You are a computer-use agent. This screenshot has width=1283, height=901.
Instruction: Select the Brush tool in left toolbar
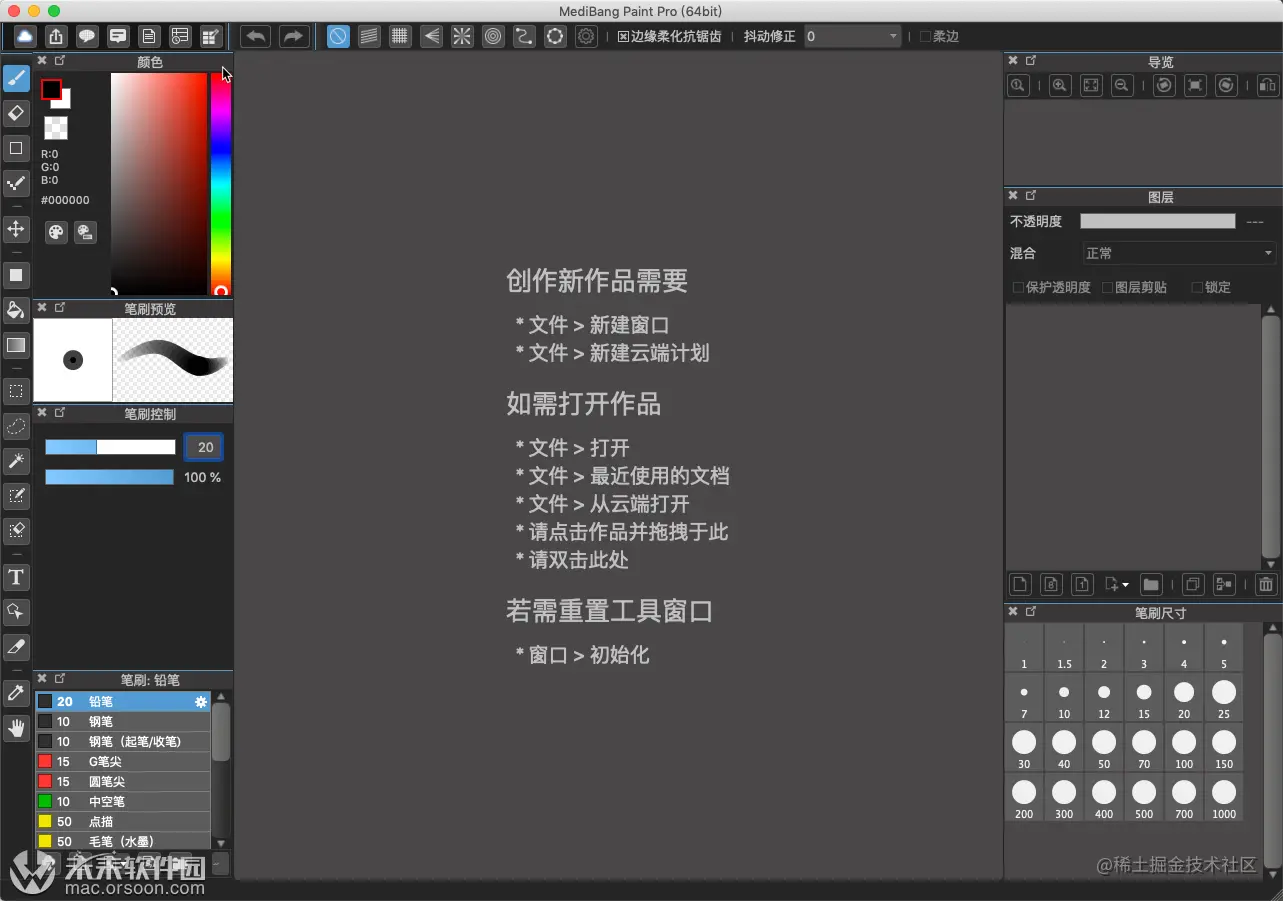[16, 79]
